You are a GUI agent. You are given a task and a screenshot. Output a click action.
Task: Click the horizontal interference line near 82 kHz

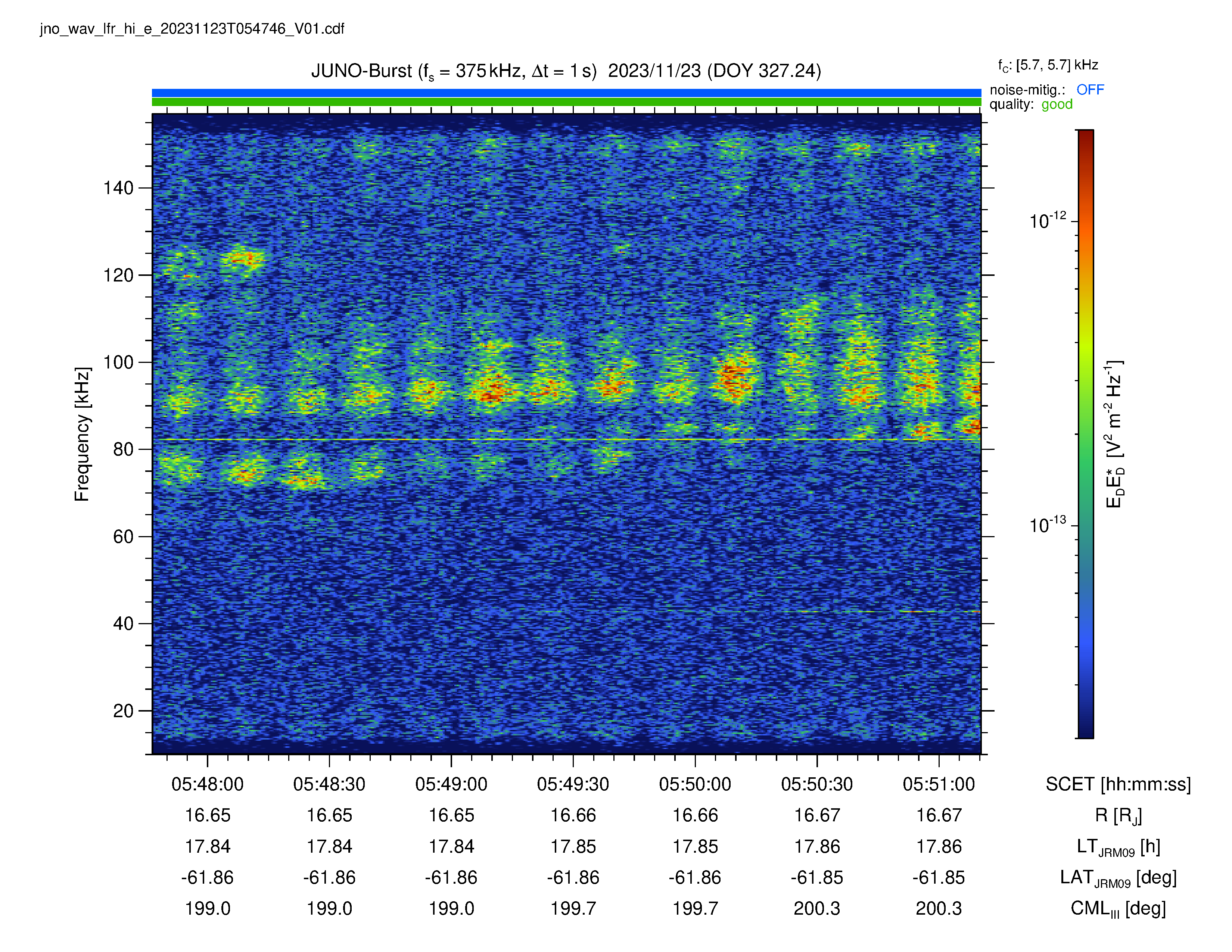click(566, 439)
